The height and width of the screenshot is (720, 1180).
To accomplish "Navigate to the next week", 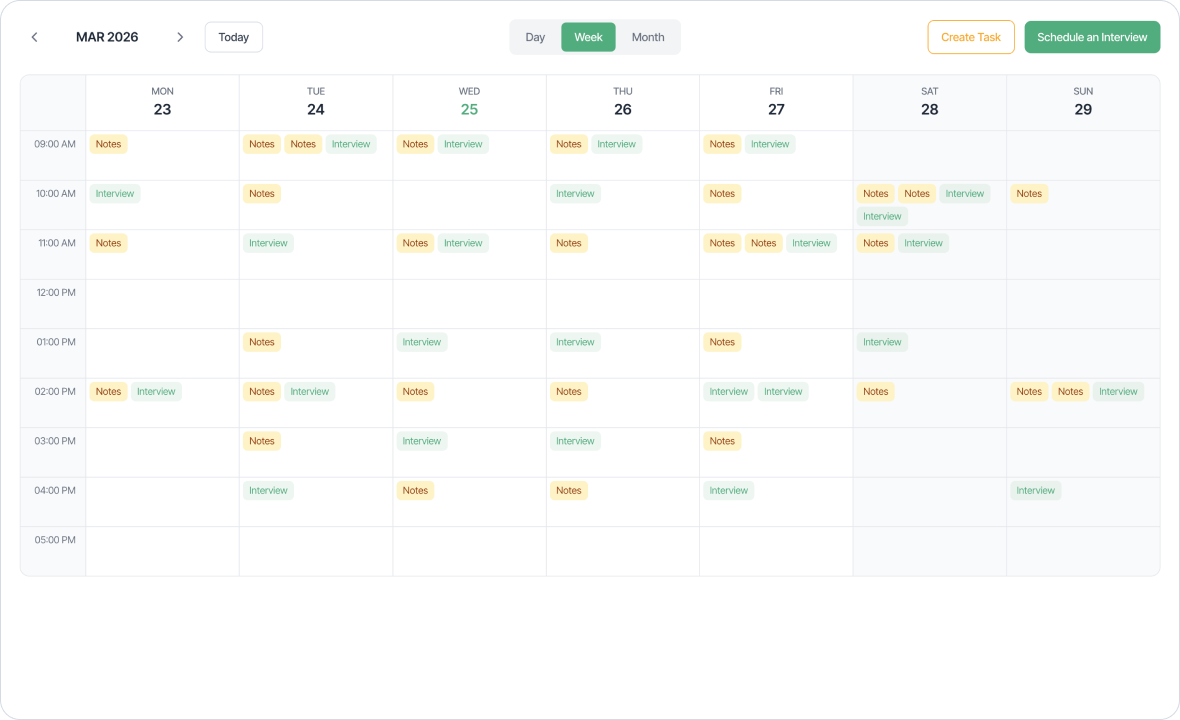I will click(180, 36).
